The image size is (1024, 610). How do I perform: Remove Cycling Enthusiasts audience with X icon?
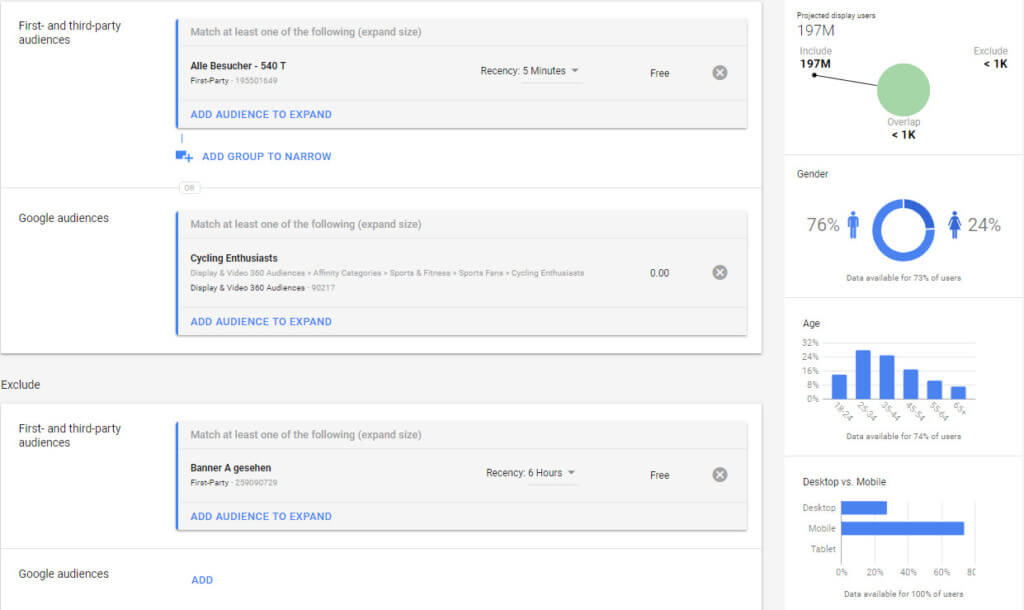(720, 272)
